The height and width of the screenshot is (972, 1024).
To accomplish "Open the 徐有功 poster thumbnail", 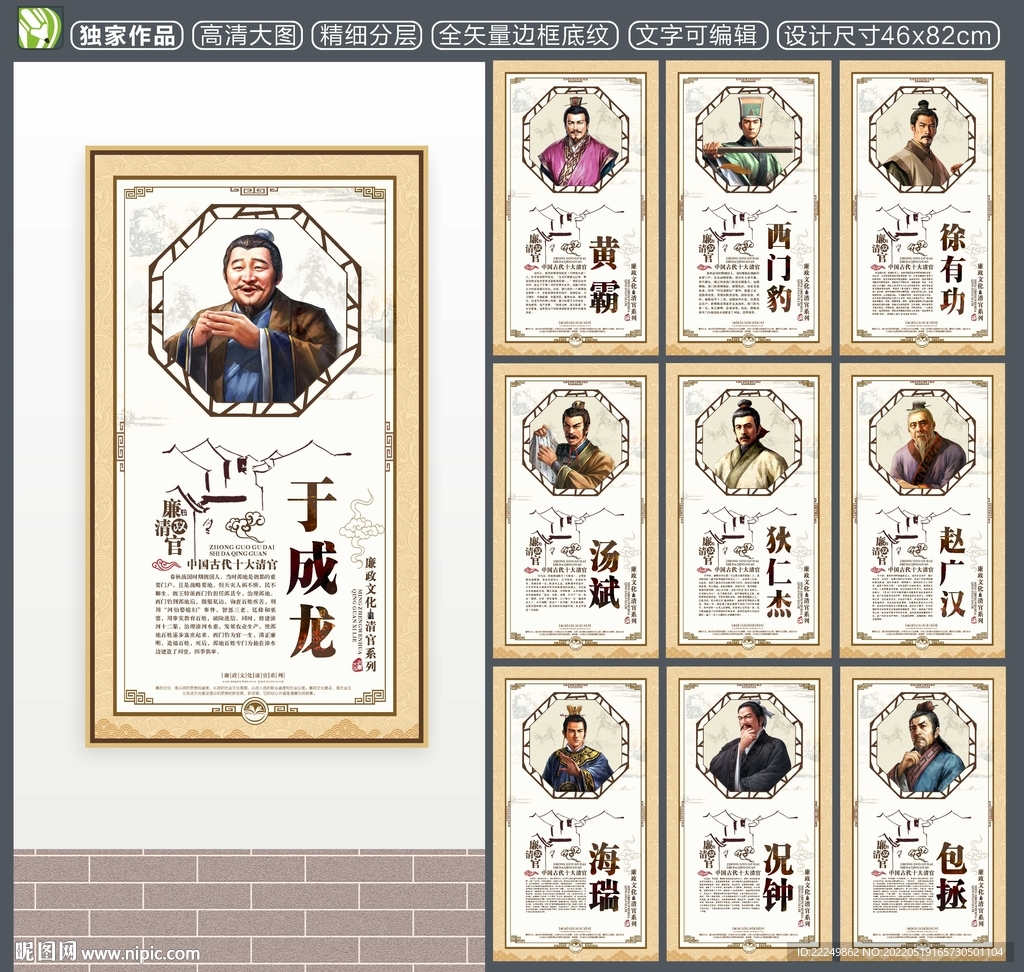I will (x=922, y=208).
